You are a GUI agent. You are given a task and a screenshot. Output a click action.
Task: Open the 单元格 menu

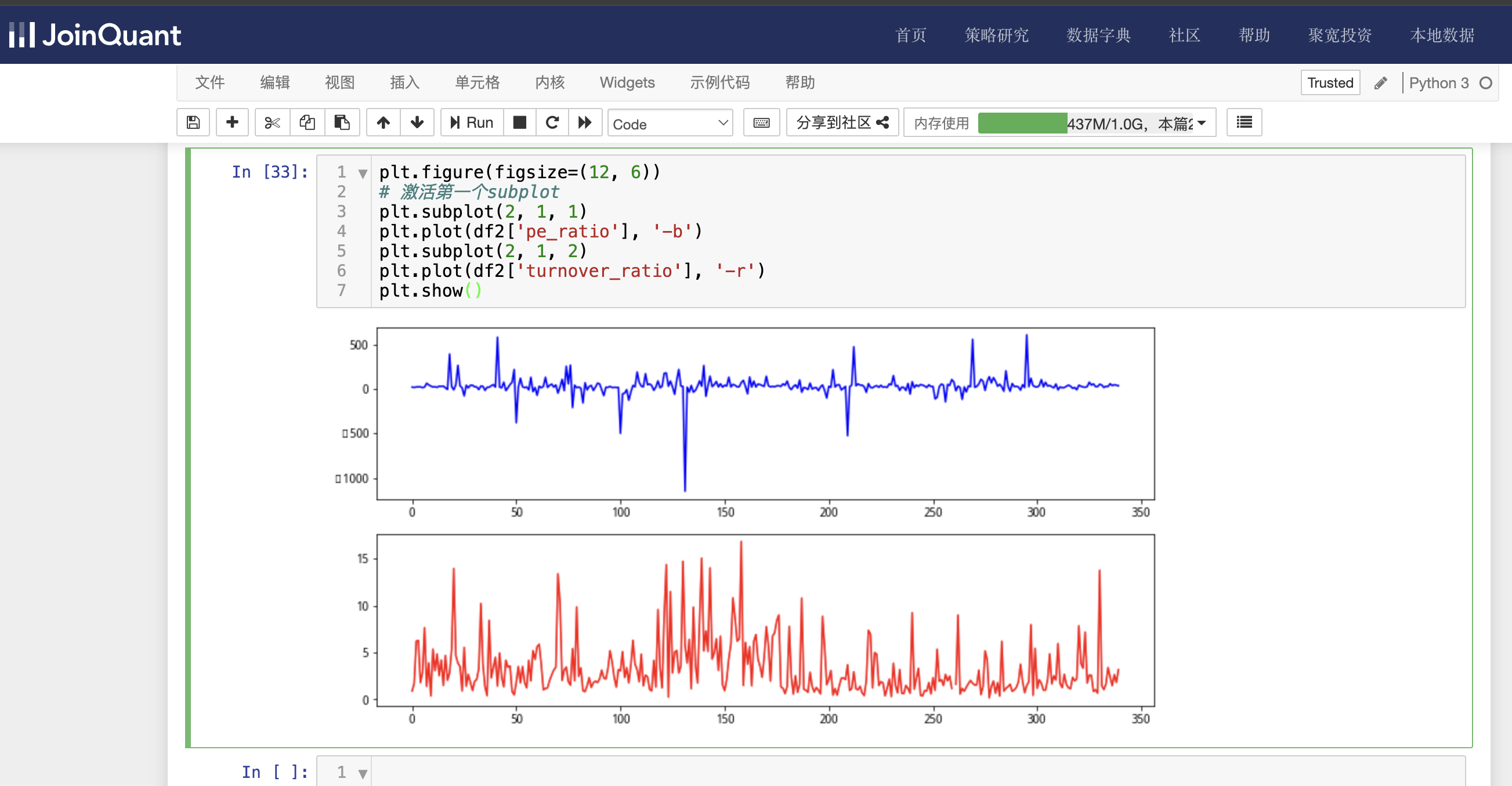(x=477, y=82)
